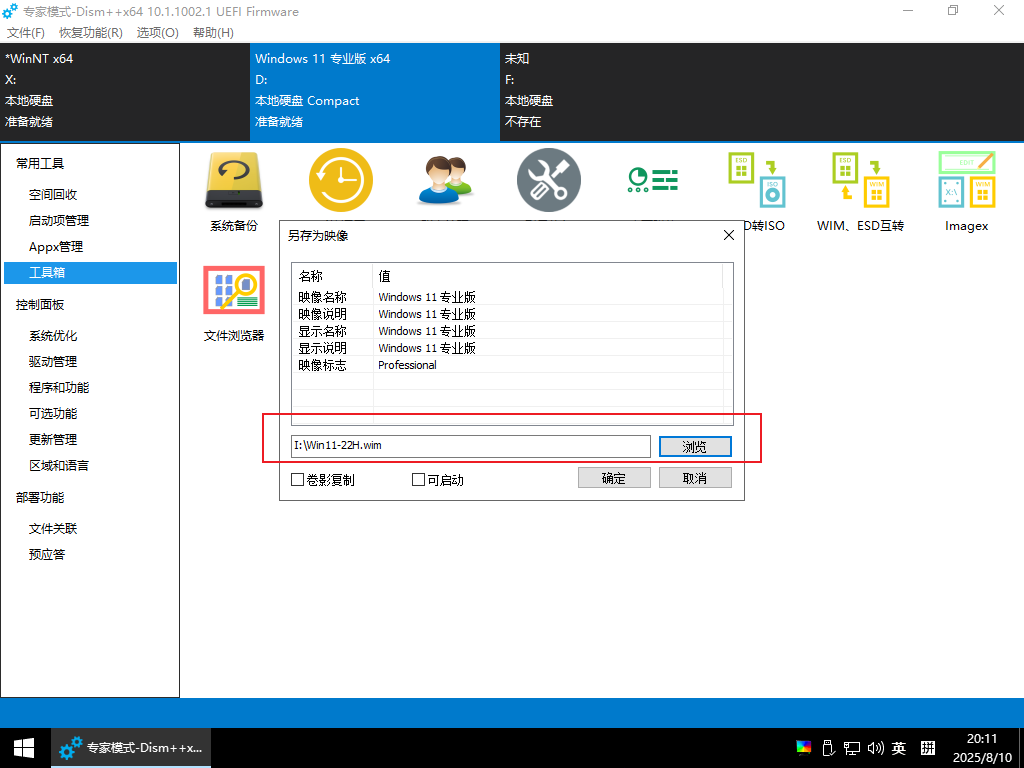The image size is (1024, 768).
Task: Open the 帮助(H) menu
Action: pos(213,33)
